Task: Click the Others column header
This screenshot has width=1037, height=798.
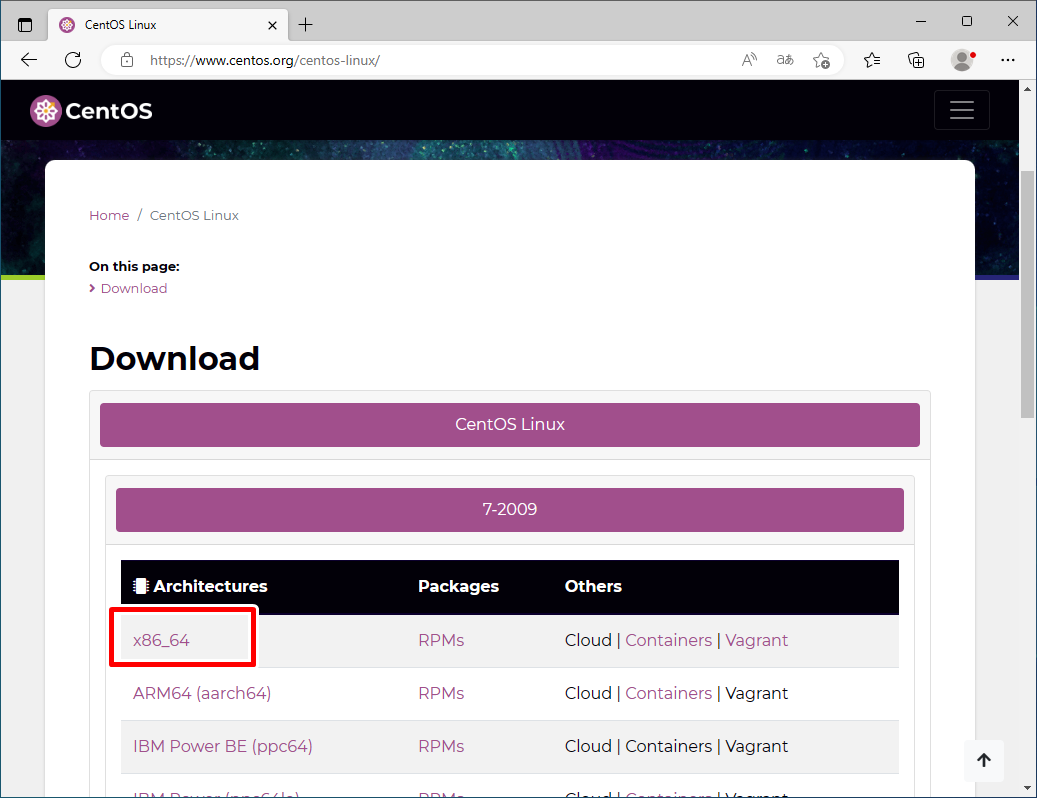Action: click(593, 586)
